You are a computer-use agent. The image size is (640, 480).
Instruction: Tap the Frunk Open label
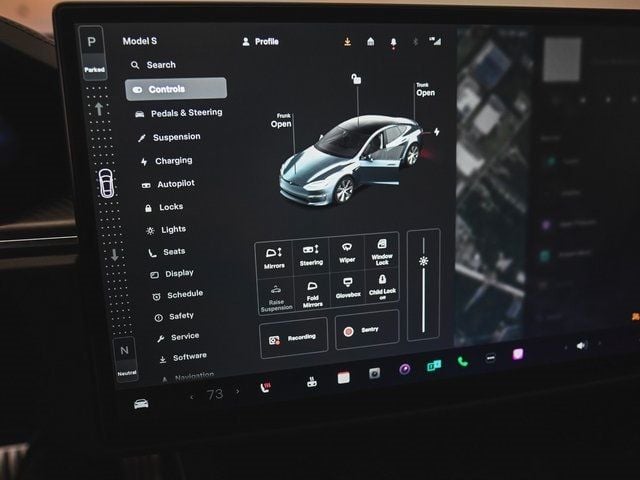[x=281, y=121]
